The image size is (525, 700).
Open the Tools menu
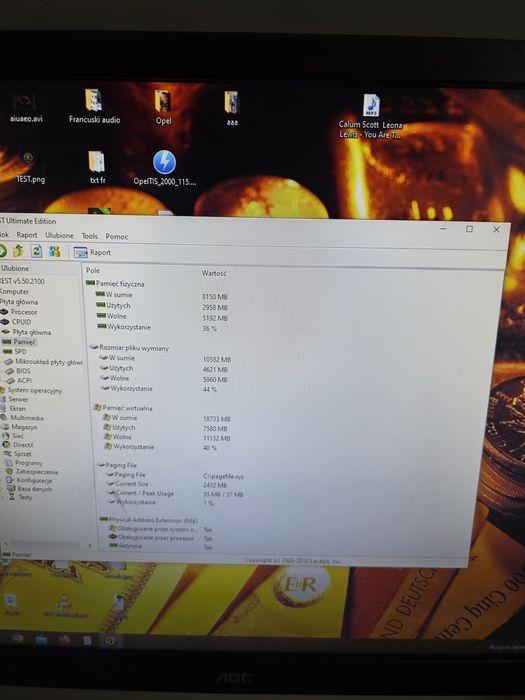pyautogui.click(x=89, y=236)
